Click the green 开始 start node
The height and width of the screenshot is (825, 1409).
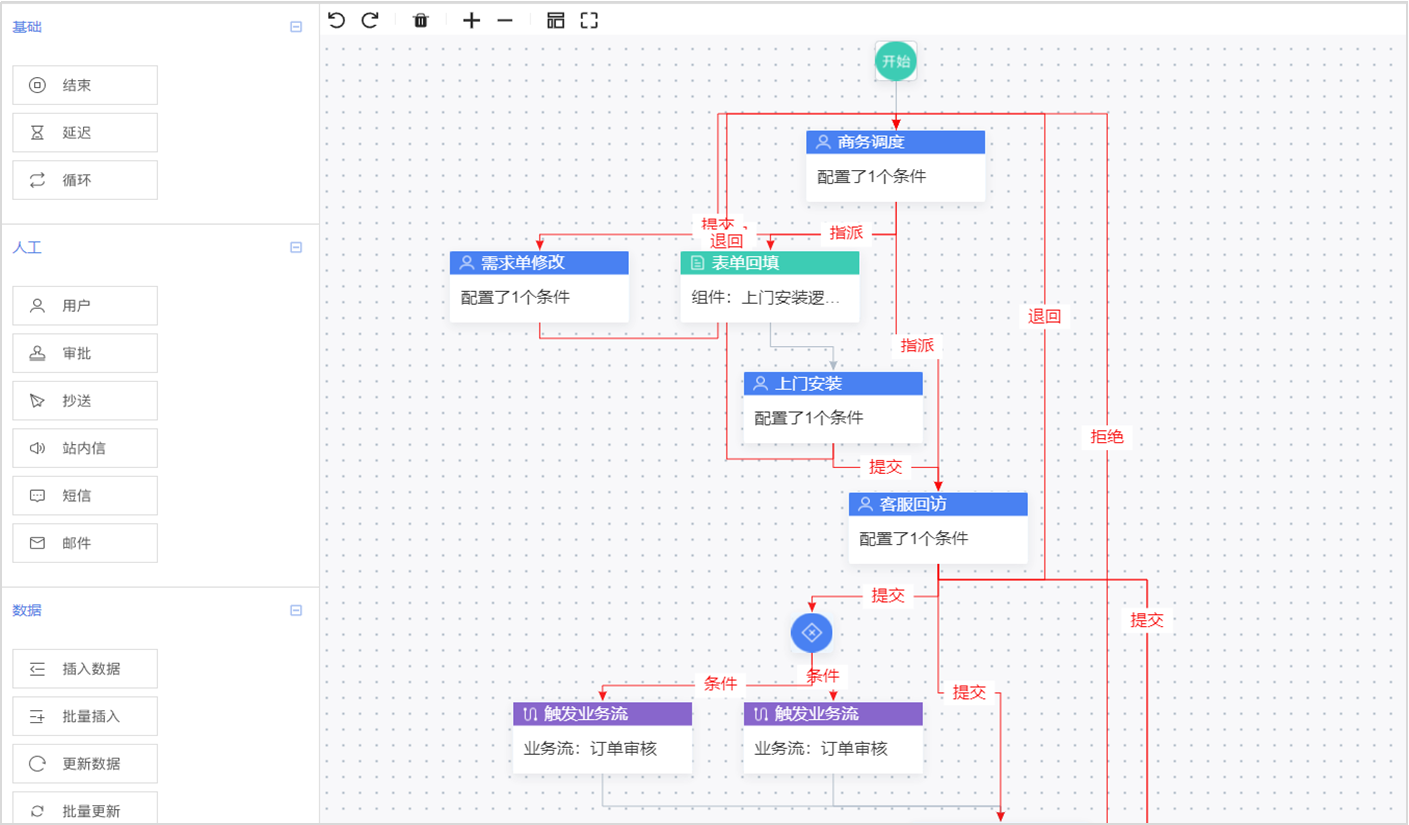pyautogui.click(x=895, y=61)
